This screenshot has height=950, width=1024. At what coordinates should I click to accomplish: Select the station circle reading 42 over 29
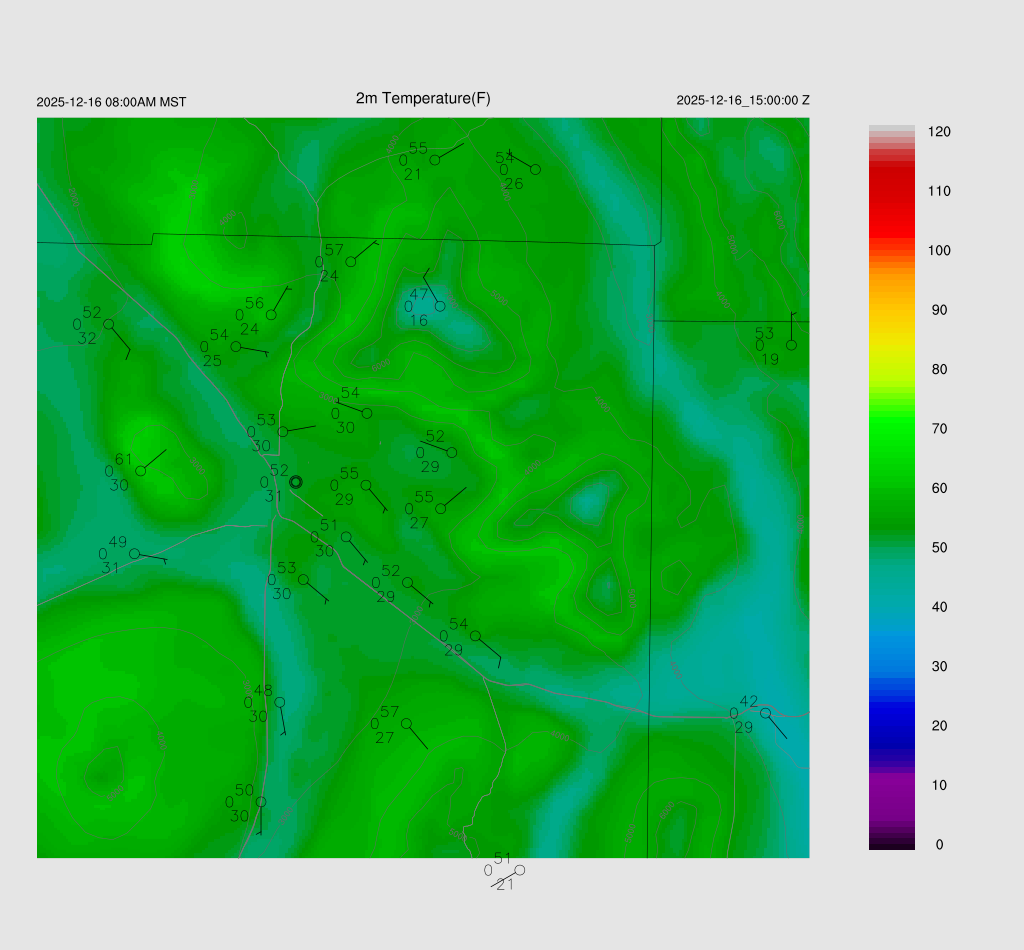pos(765,713)
